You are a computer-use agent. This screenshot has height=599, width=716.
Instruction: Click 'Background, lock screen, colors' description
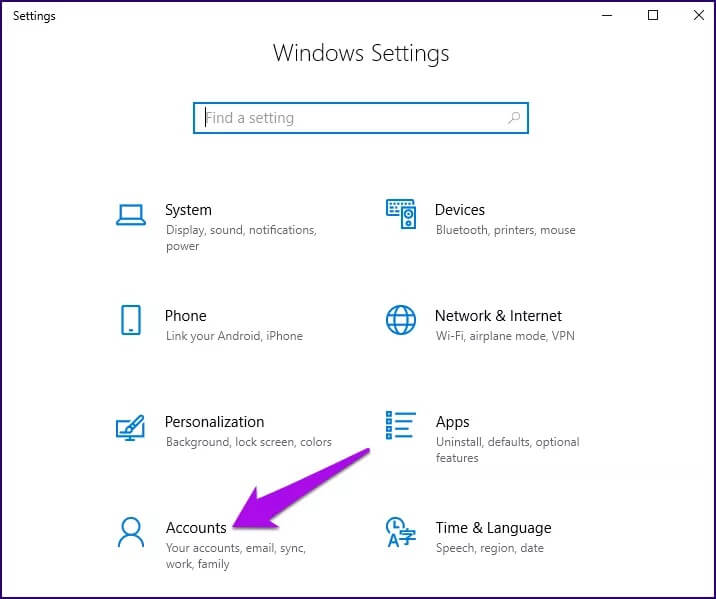coord(249,442)
